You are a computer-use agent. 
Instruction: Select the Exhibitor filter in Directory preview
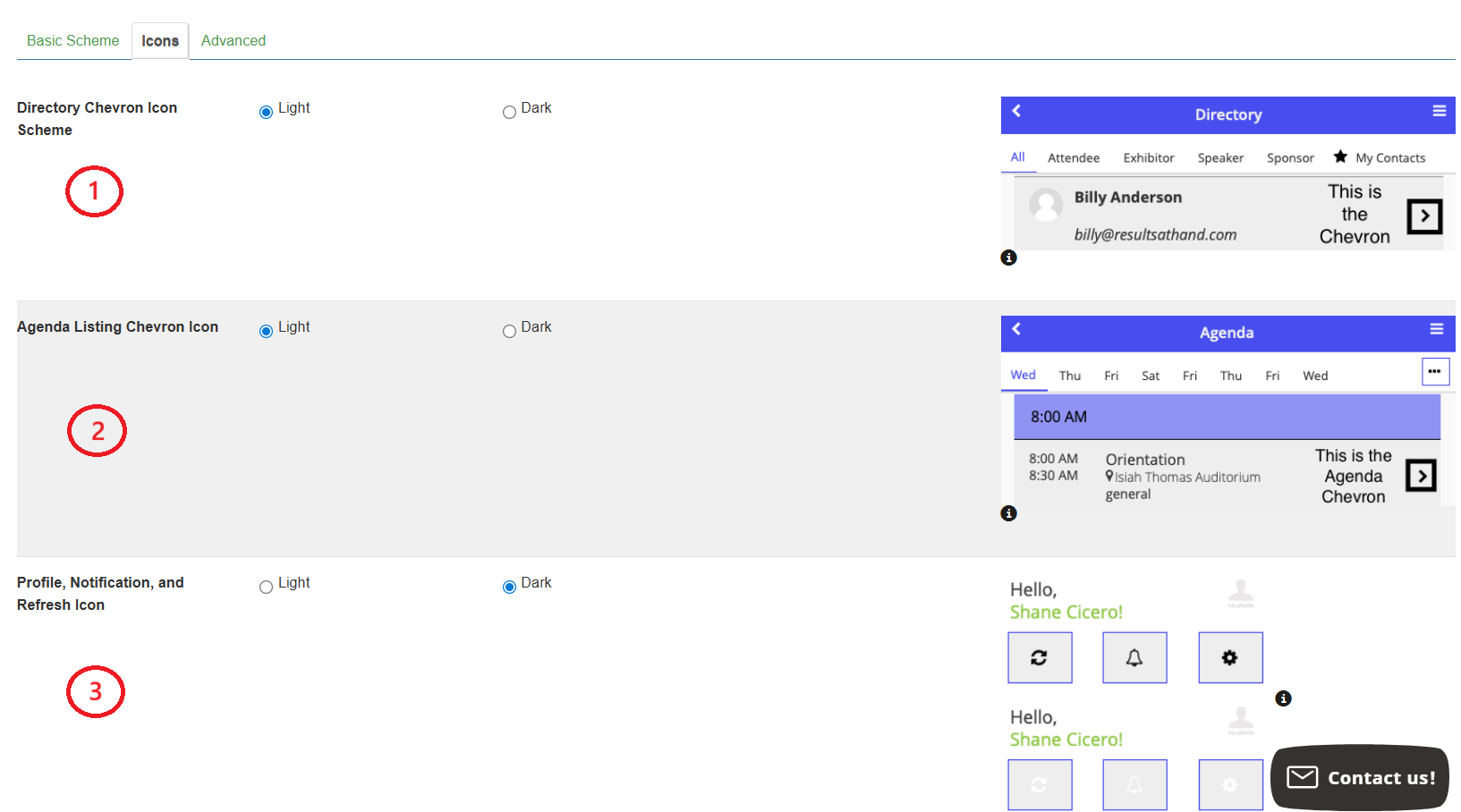(1148, 158)
